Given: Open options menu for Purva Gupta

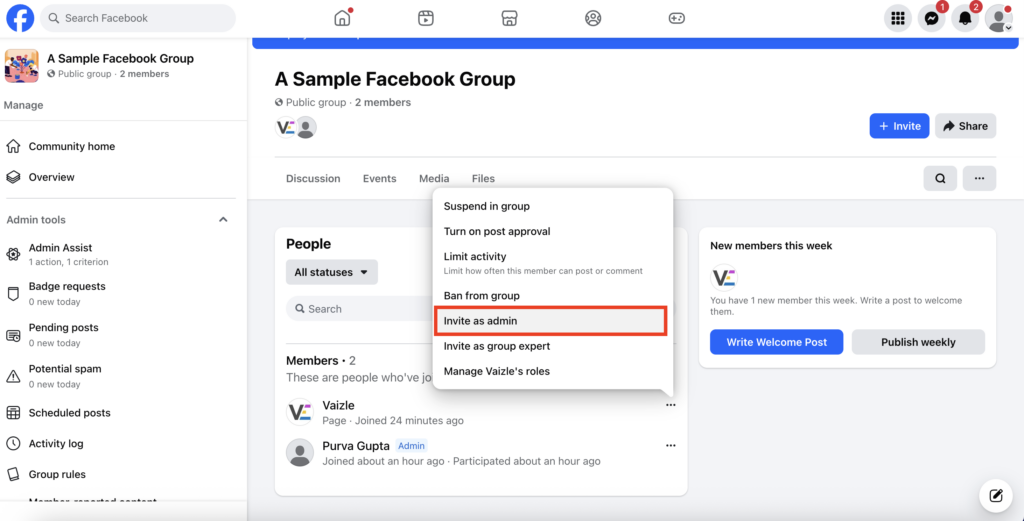Looking at the screenshot, I should (670, 446).
